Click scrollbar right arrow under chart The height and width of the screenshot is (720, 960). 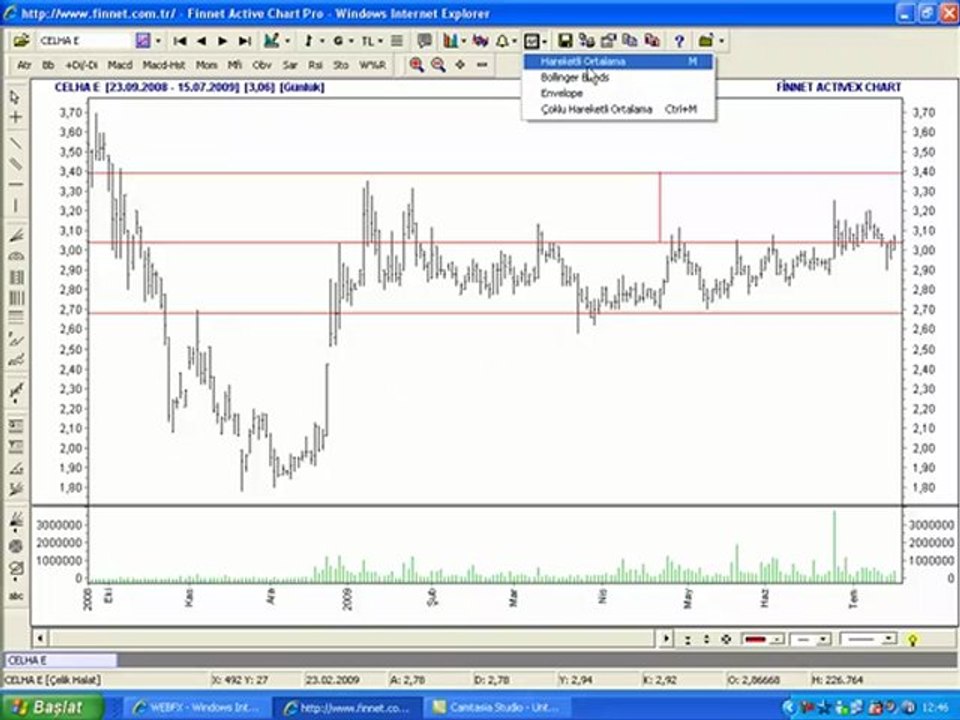point(666,639)
